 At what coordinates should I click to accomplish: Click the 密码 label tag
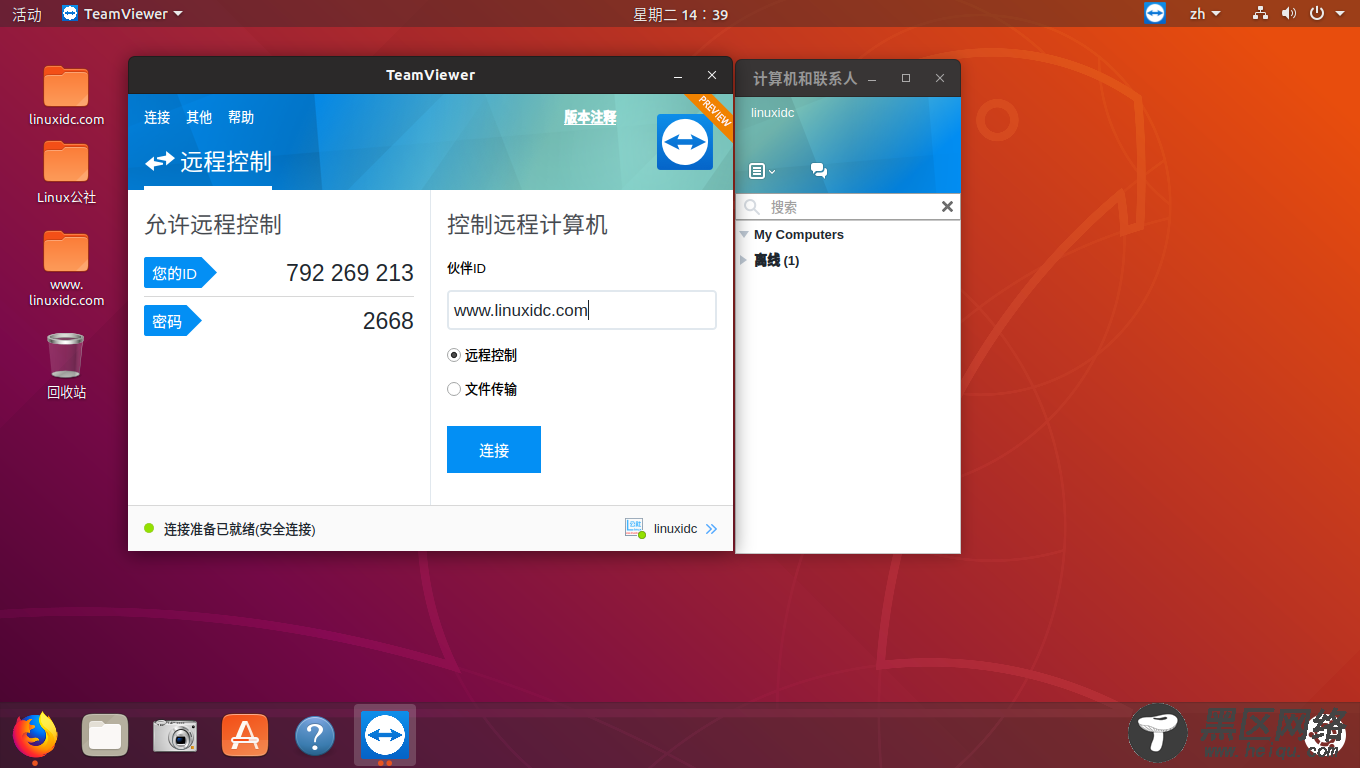pos(173,321)
